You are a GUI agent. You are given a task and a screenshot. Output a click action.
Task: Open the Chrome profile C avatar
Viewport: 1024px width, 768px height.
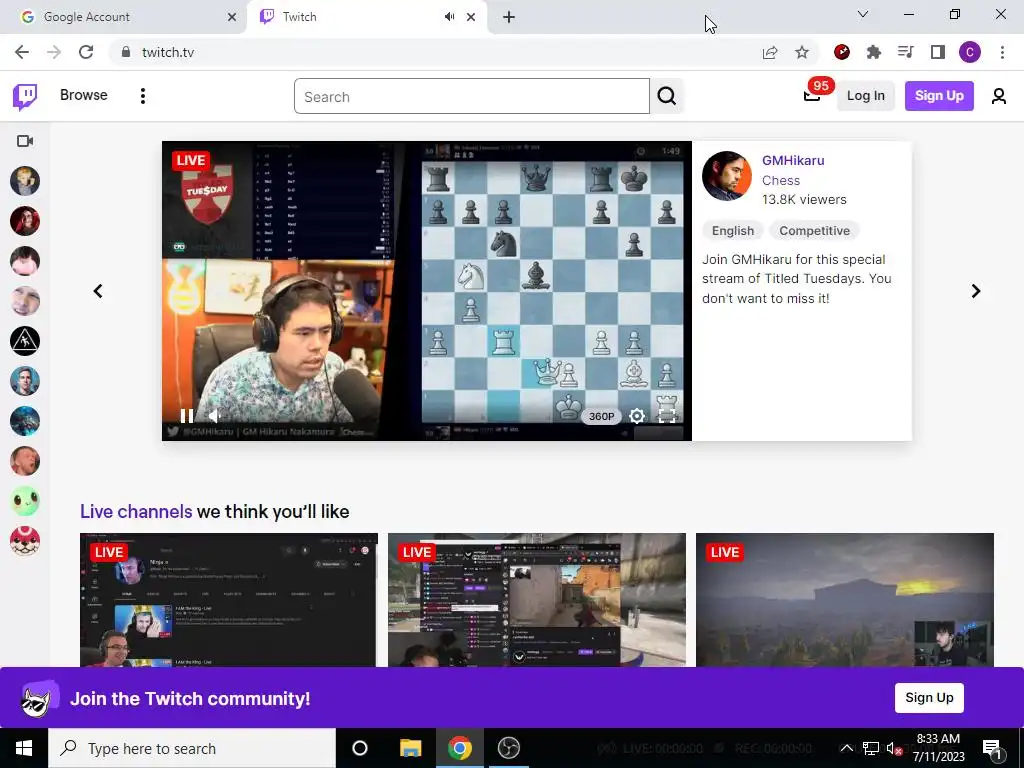click(x=970, y=52)
